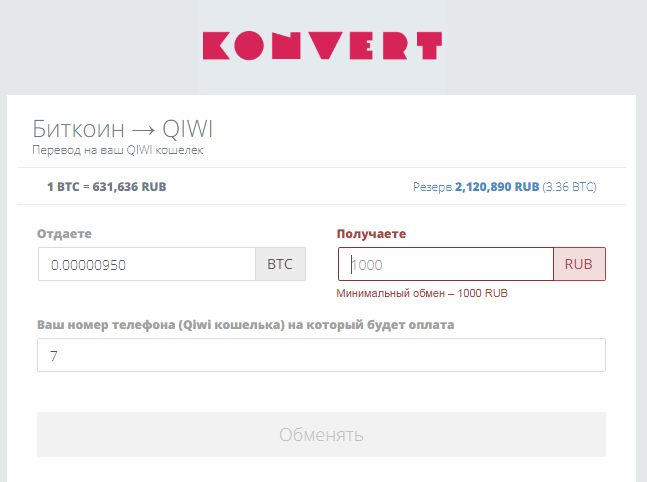
Task: Click the phone number field starting with 7
Action: tap(321, 355)
